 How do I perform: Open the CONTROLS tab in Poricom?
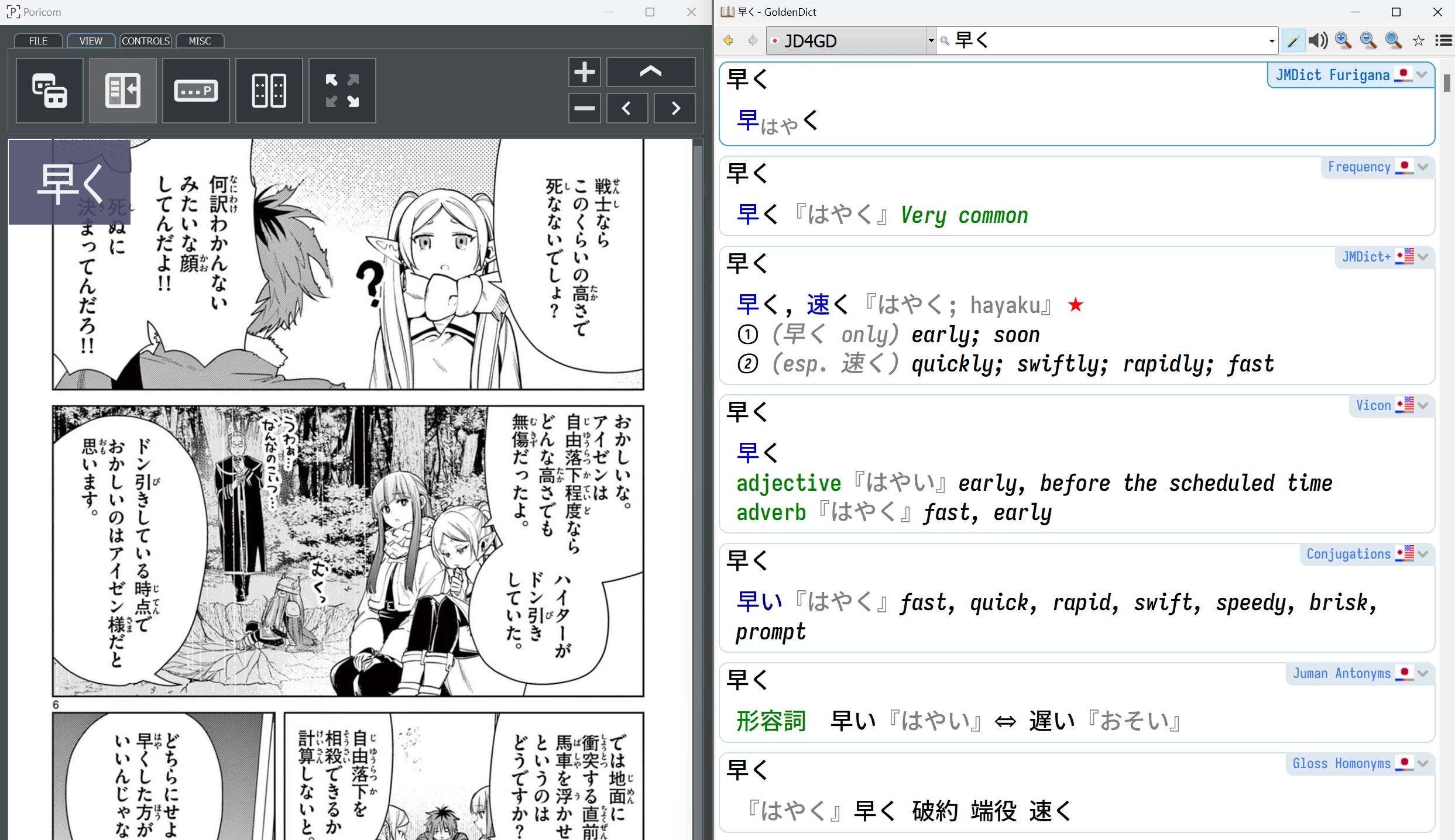point(146,41)
